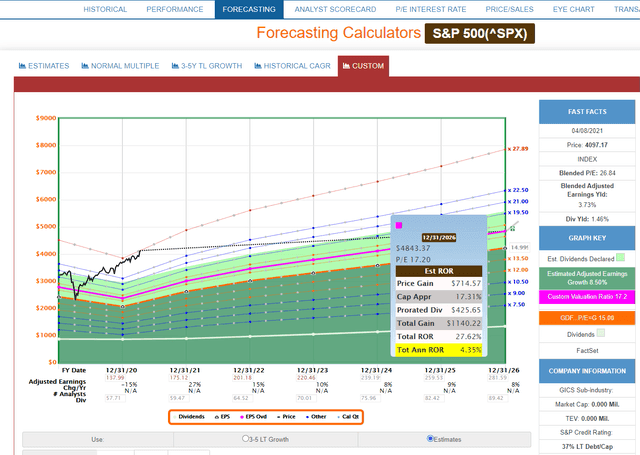Viewport: 640px width, 455px height.
Task: Select the FORECASTING tab
Action: 249,9
